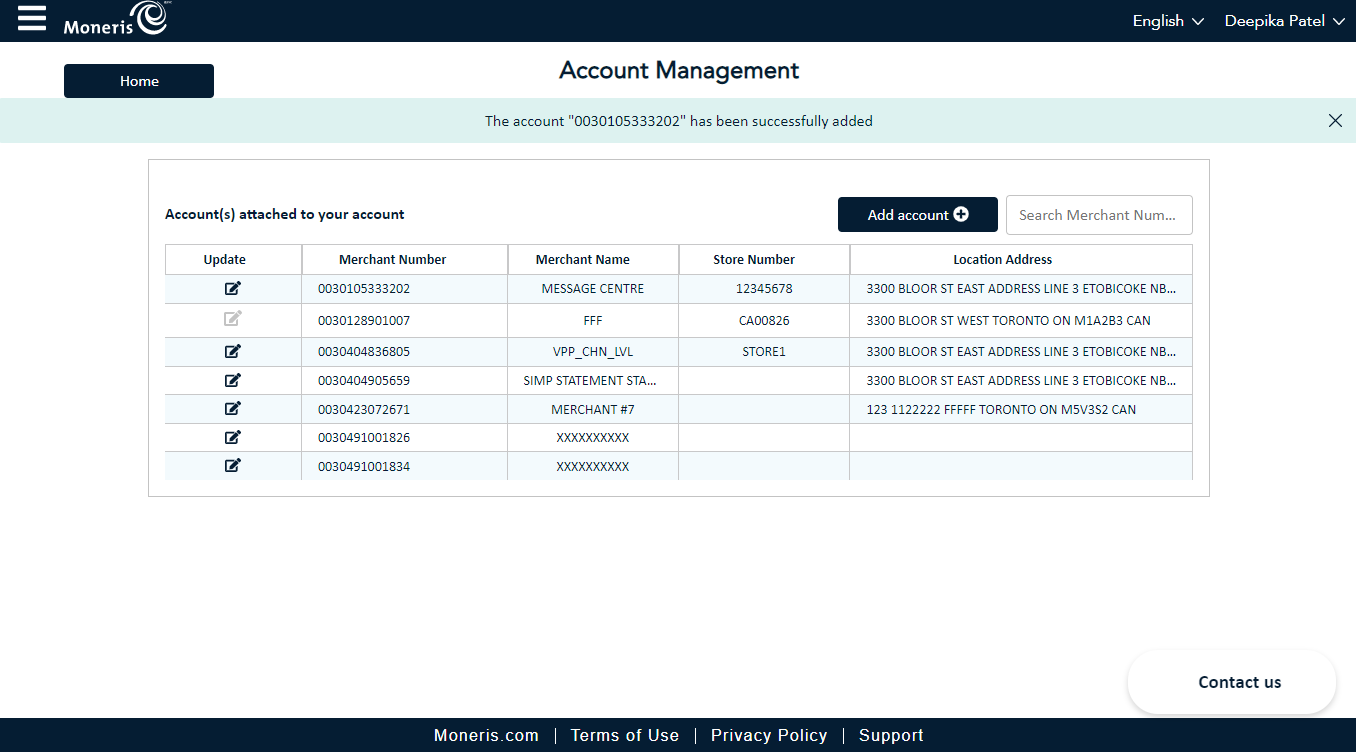This screenshot has width=1356, height=752.
Task: Click the MESSAGE CENTRE row's location address
Action: [1021, 289]
